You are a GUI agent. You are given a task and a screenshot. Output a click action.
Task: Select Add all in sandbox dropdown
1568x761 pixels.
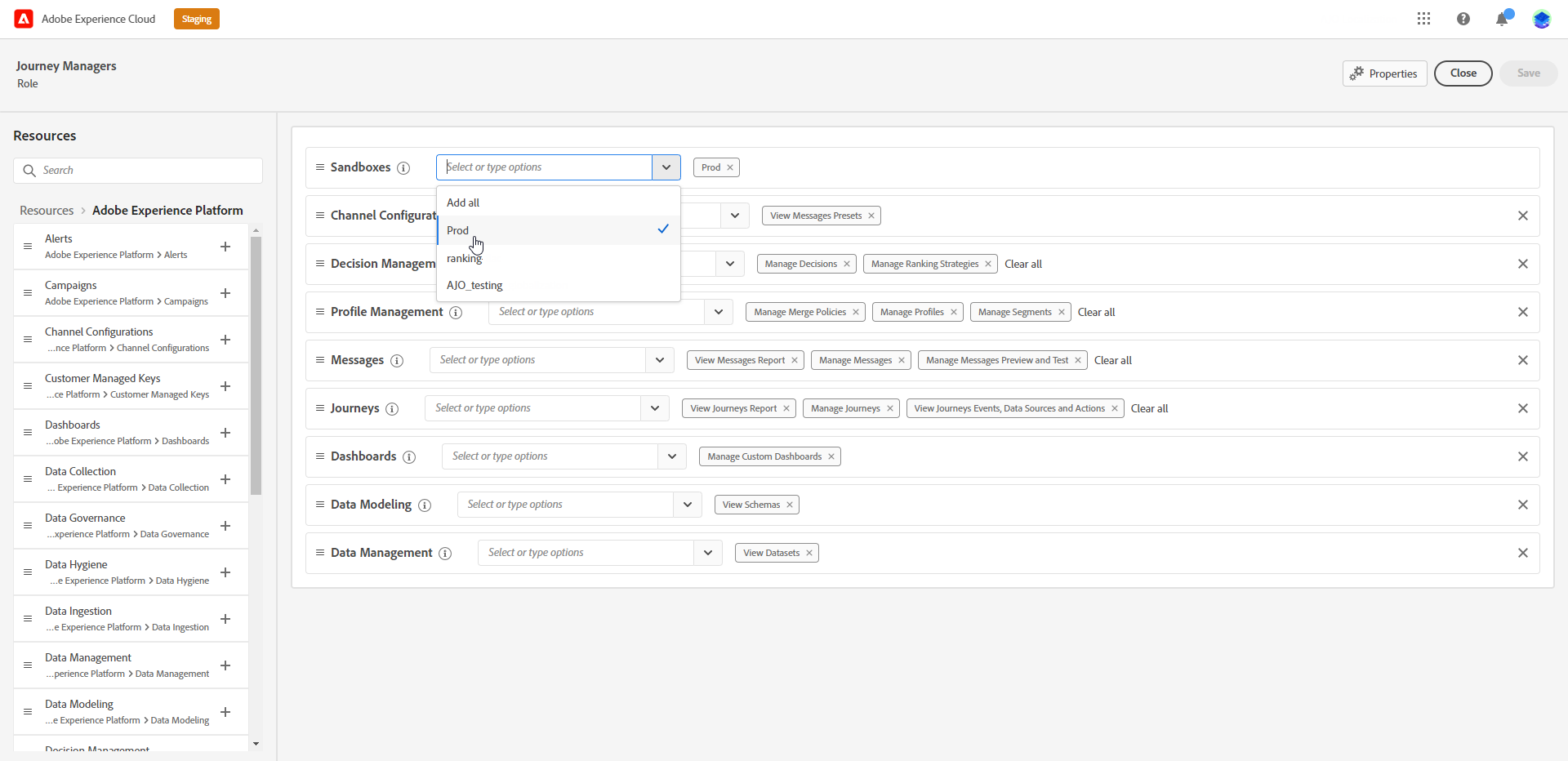pyautogui.click(x=559, y=202)
